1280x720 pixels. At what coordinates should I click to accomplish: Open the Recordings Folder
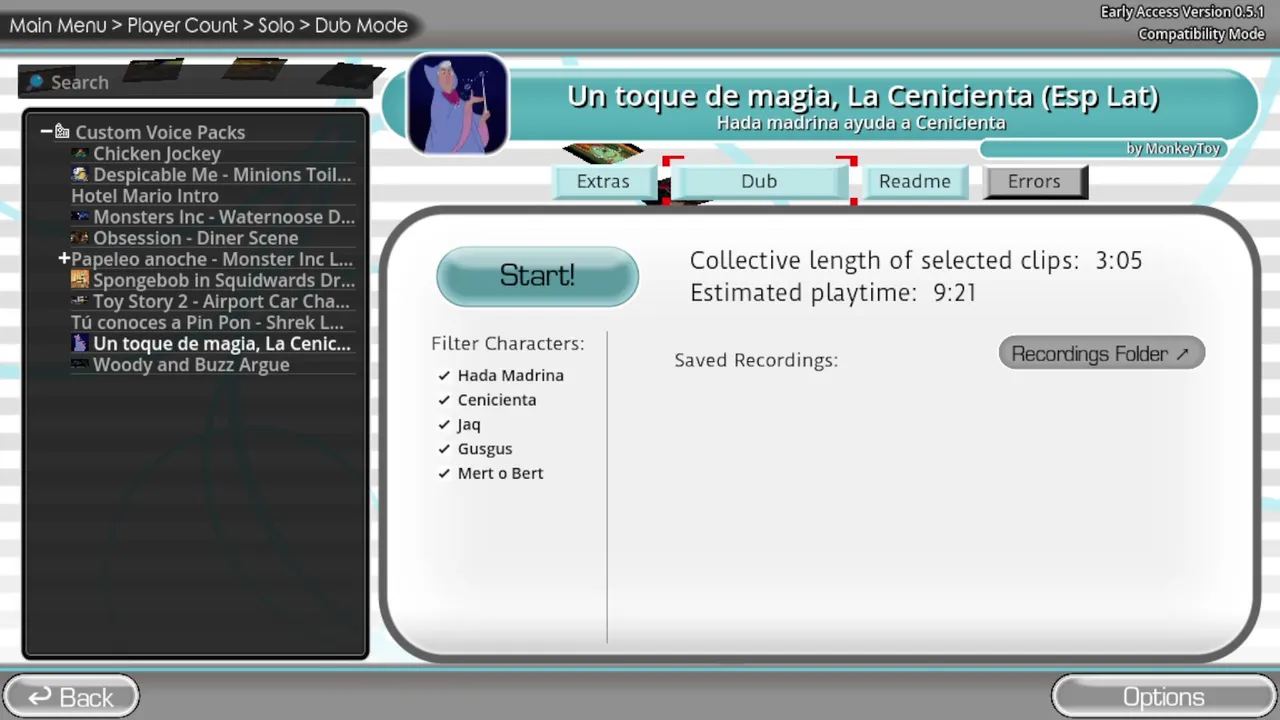point(1101,353)
